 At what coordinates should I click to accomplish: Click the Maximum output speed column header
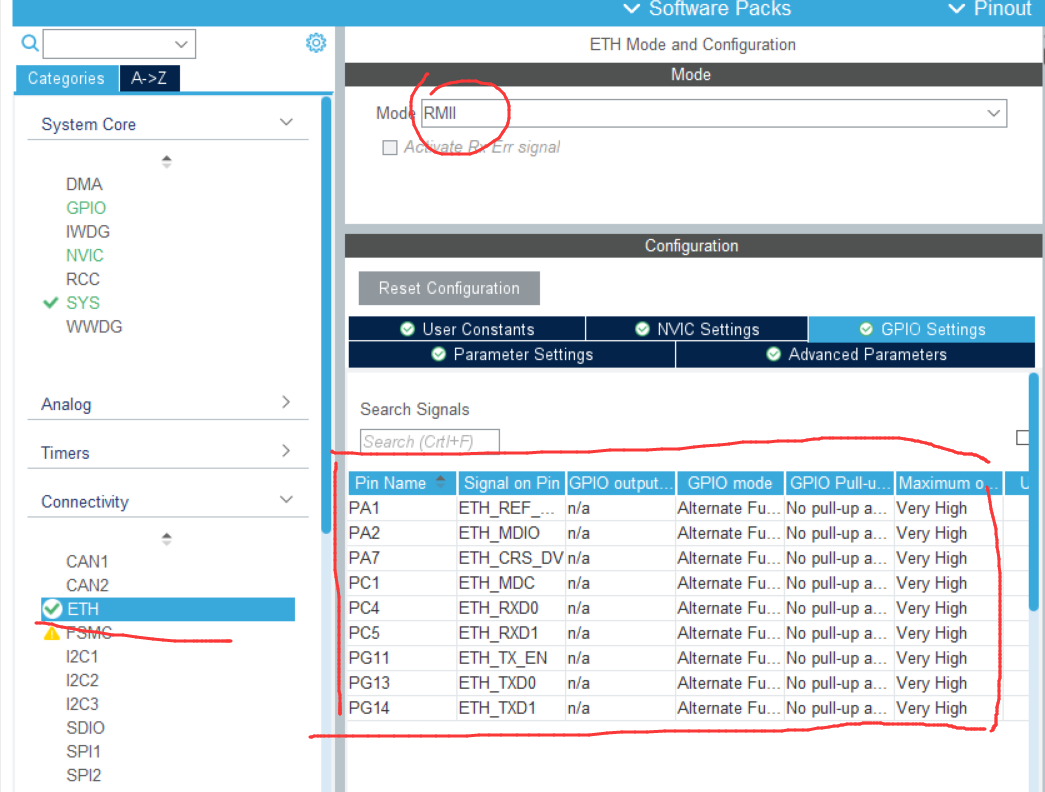tap(948, 483)
